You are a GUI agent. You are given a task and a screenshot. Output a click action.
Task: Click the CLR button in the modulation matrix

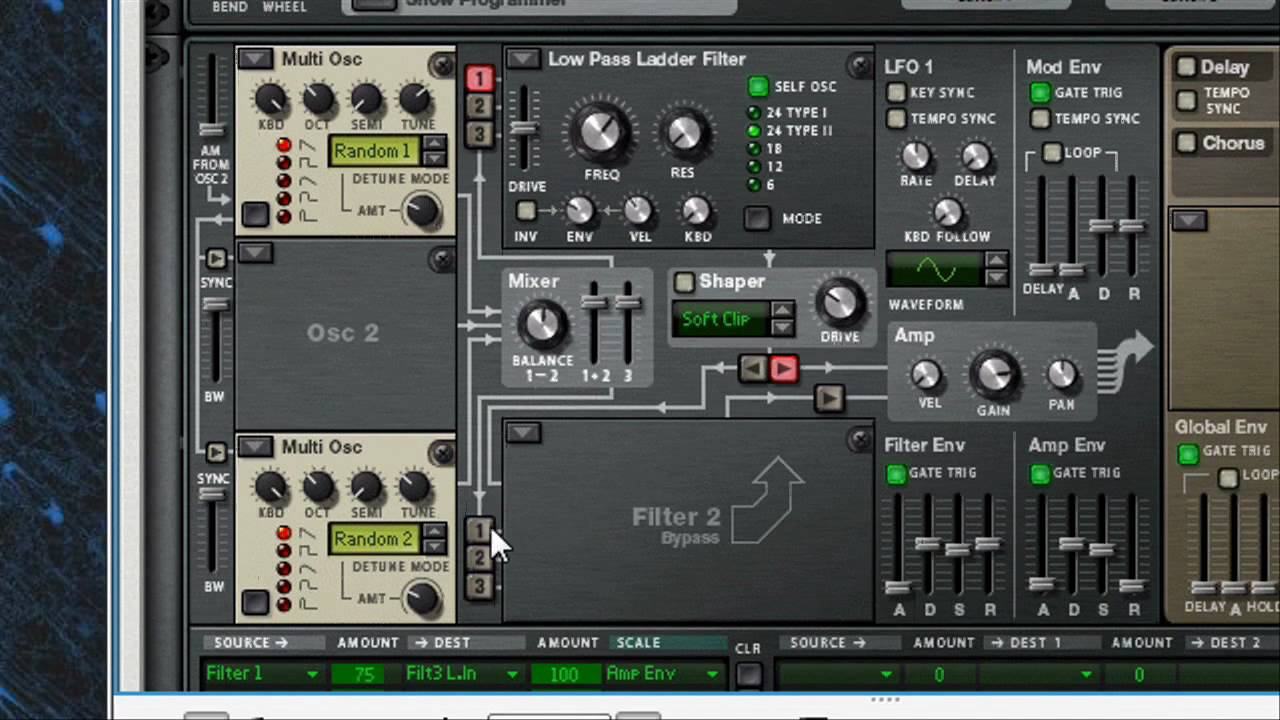coord(748,675)
